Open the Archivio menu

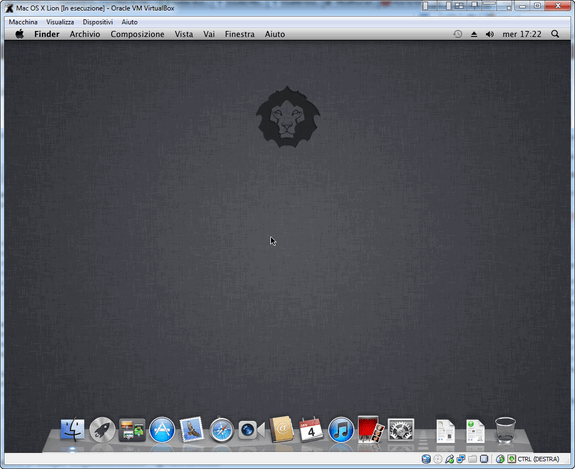85,34
